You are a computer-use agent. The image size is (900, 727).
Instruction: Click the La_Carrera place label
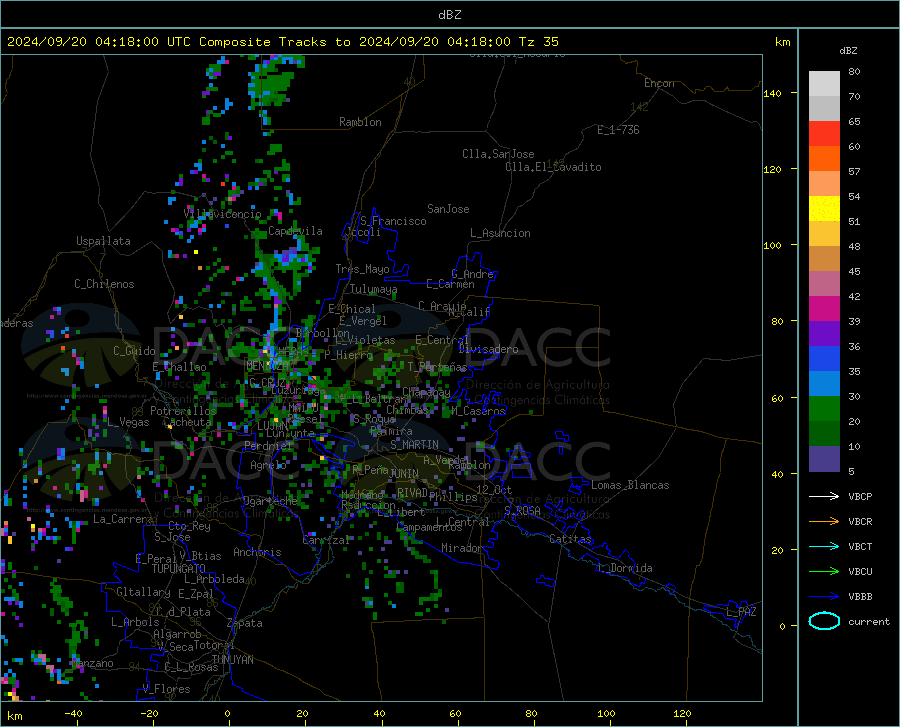coord(123,519)
